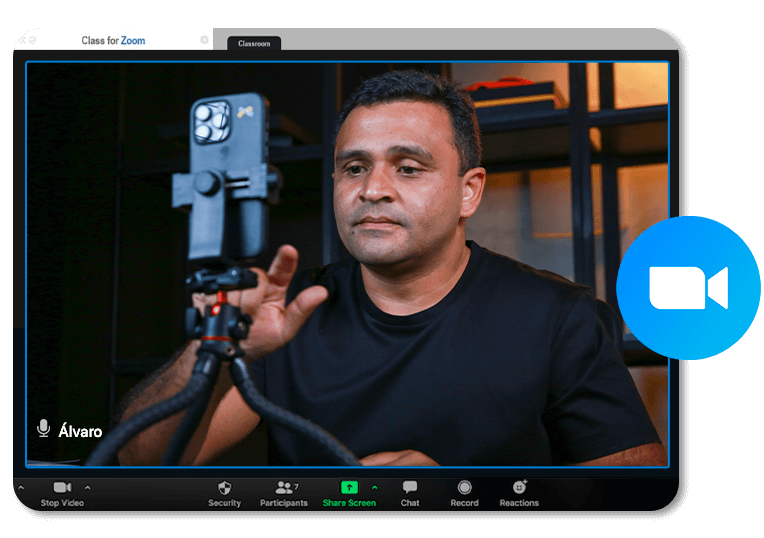Open the Security shield menu
The image size is (764, 538).
coord(225,494)
